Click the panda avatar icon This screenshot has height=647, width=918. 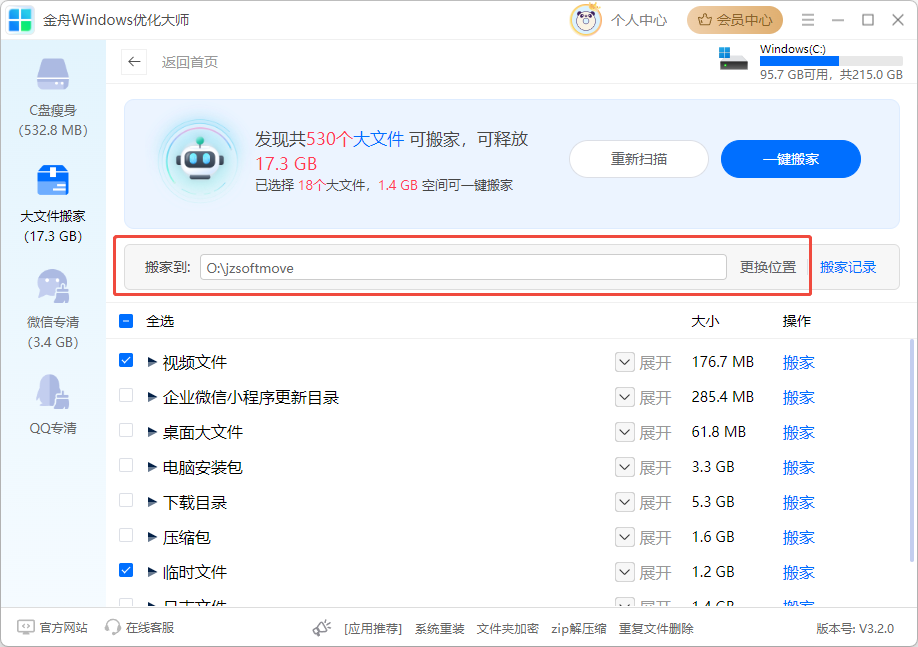pyautogui.click(x=585, y=20)
